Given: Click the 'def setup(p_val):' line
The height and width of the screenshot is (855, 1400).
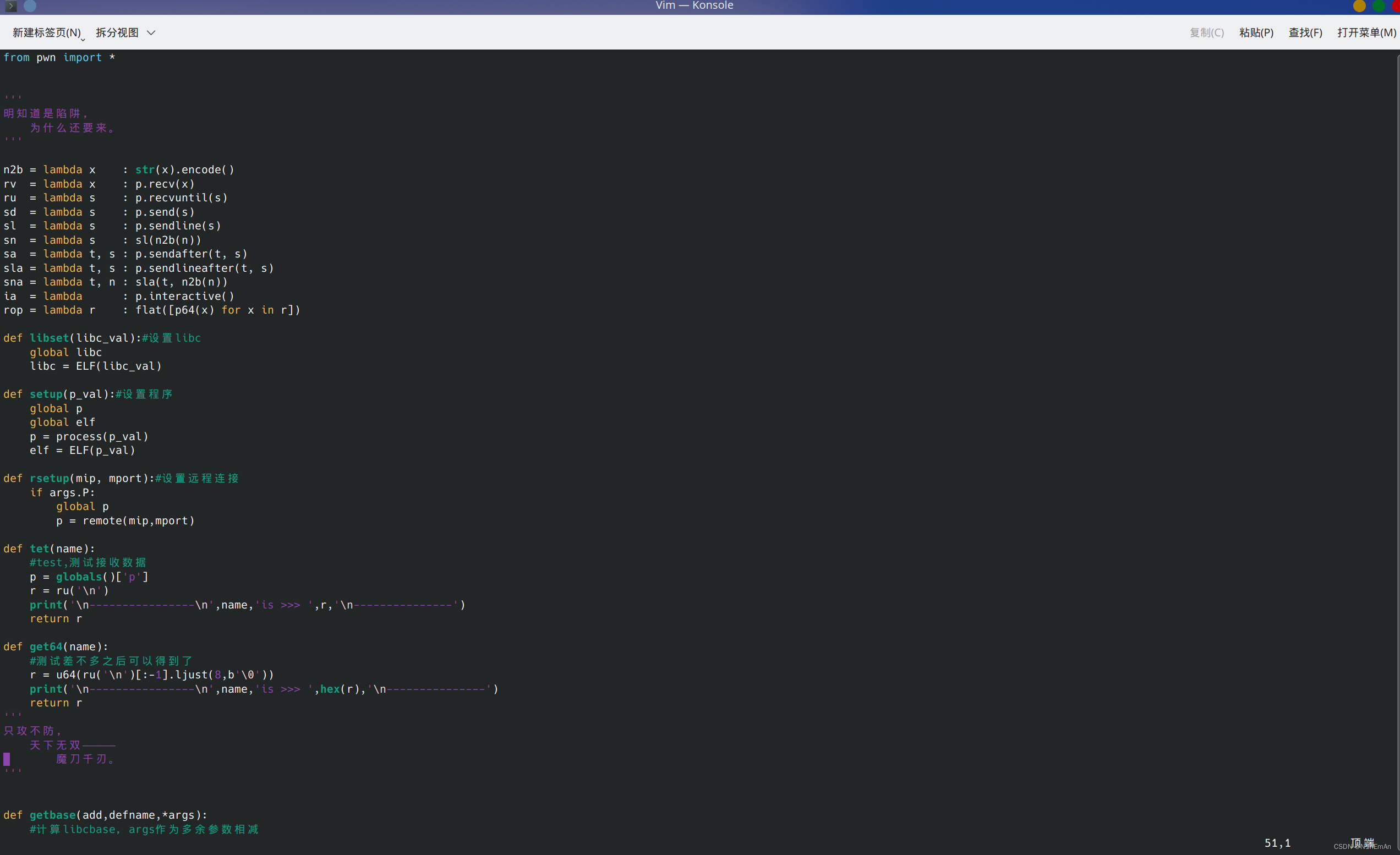Looking at the screenshot, I should [87, 394].
